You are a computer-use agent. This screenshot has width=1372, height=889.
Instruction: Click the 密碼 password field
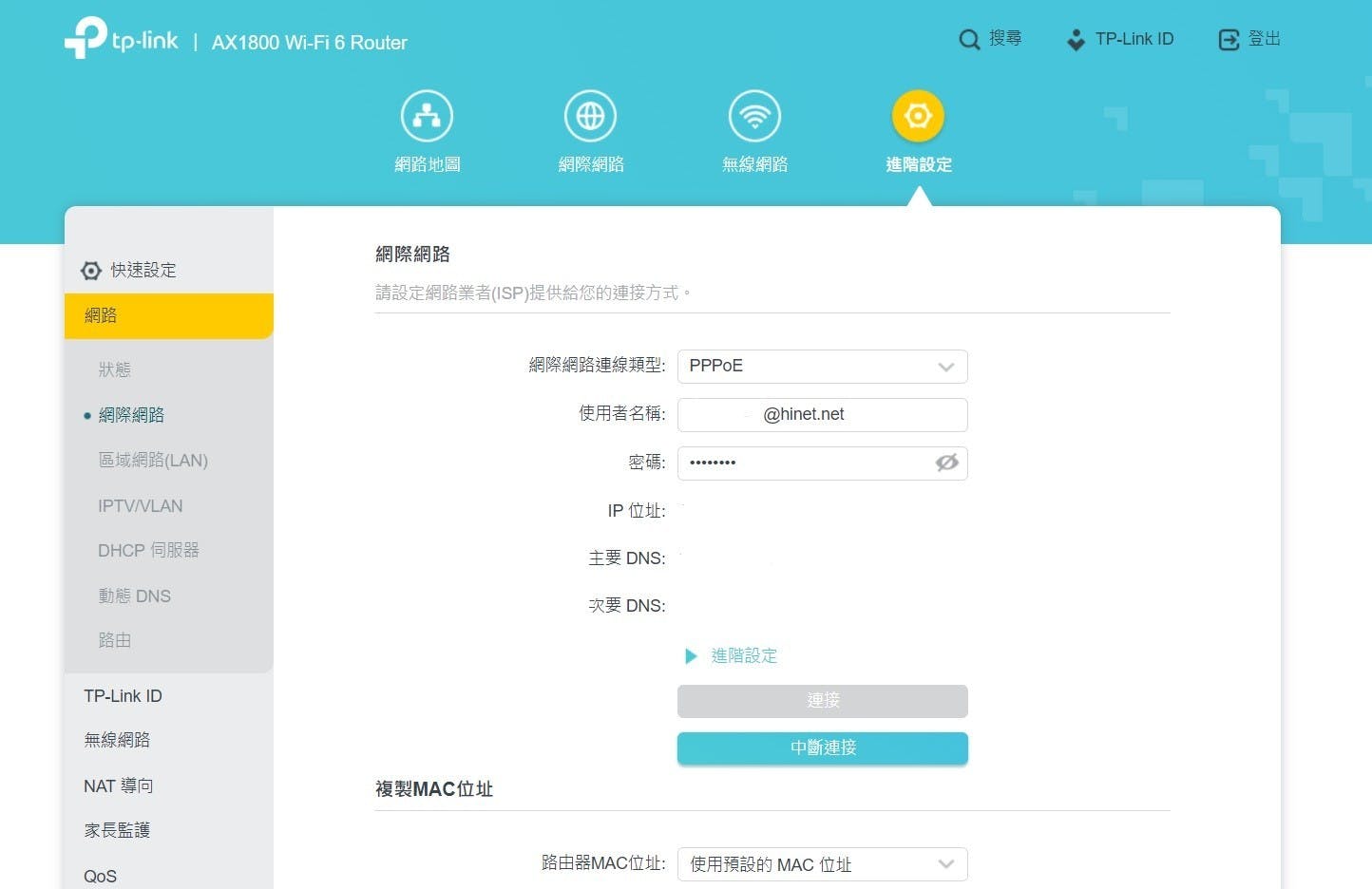coord(803,463)
